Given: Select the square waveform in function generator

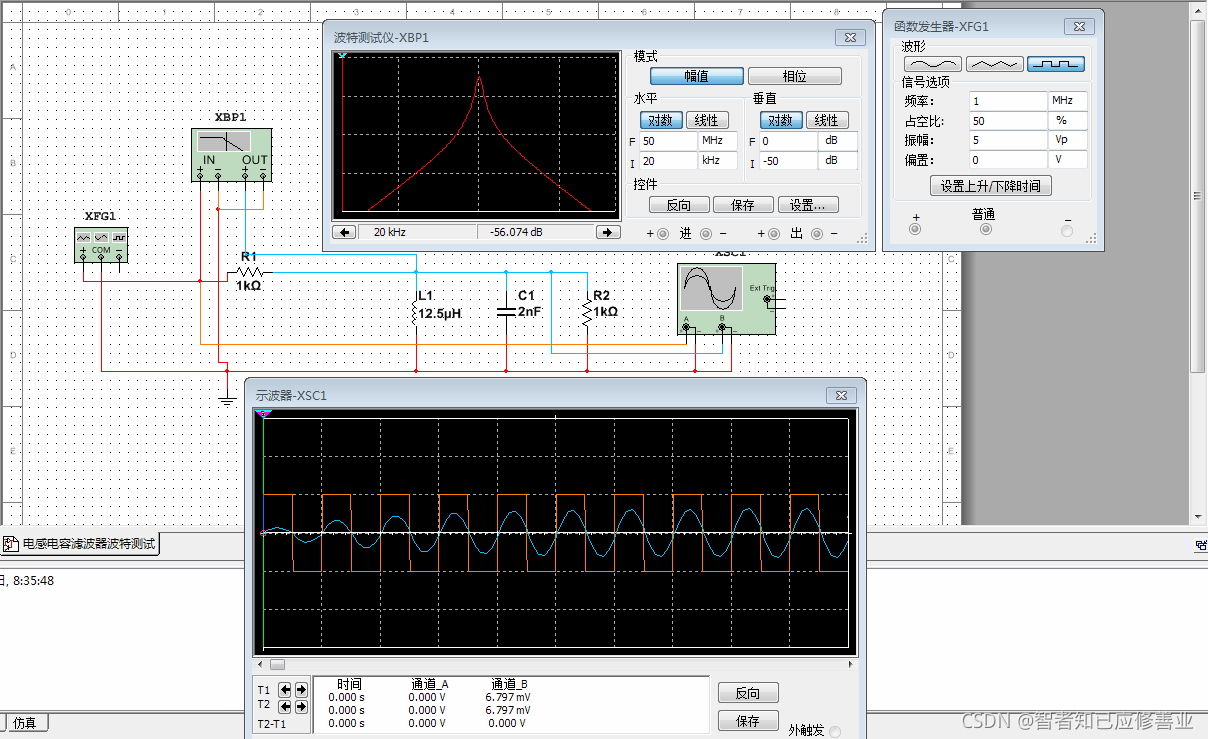Looking at the screenshot, I should click(1056, 64).
